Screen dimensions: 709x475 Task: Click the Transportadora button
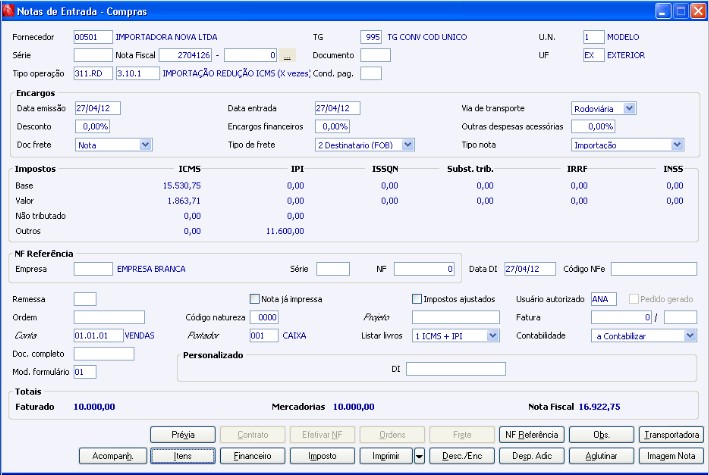tap(670, 435)
